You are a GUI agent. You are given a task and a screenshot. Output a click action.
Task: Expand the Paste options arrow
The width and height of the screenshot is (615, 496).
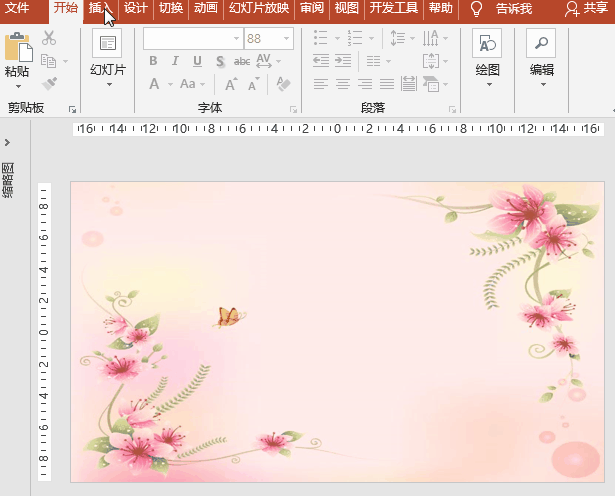[18, 86]
